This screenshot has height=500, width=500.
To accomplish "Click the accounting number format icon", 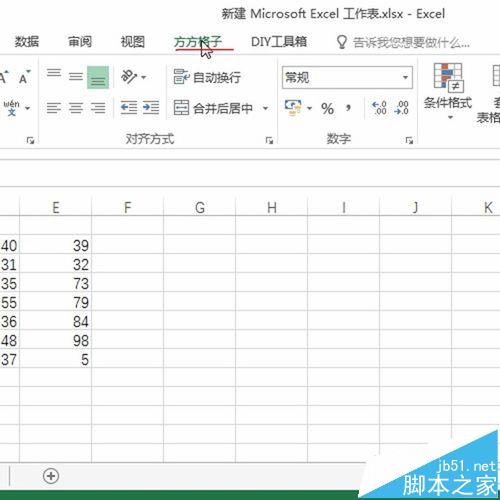I will pyautogui.click(x=293, y=108).
